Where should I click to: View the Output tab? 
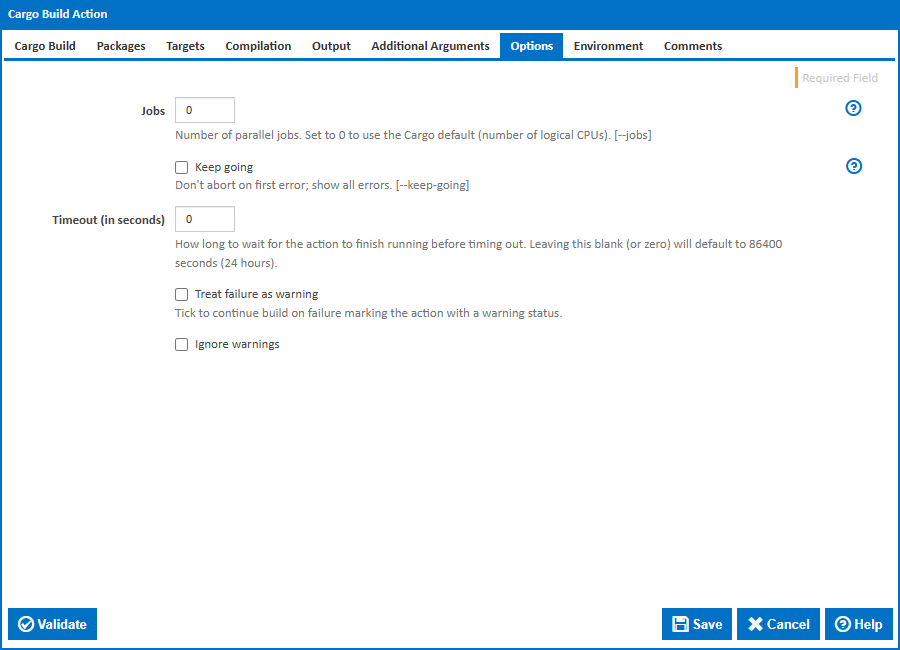pyautogui.click(x=331, y=45)
